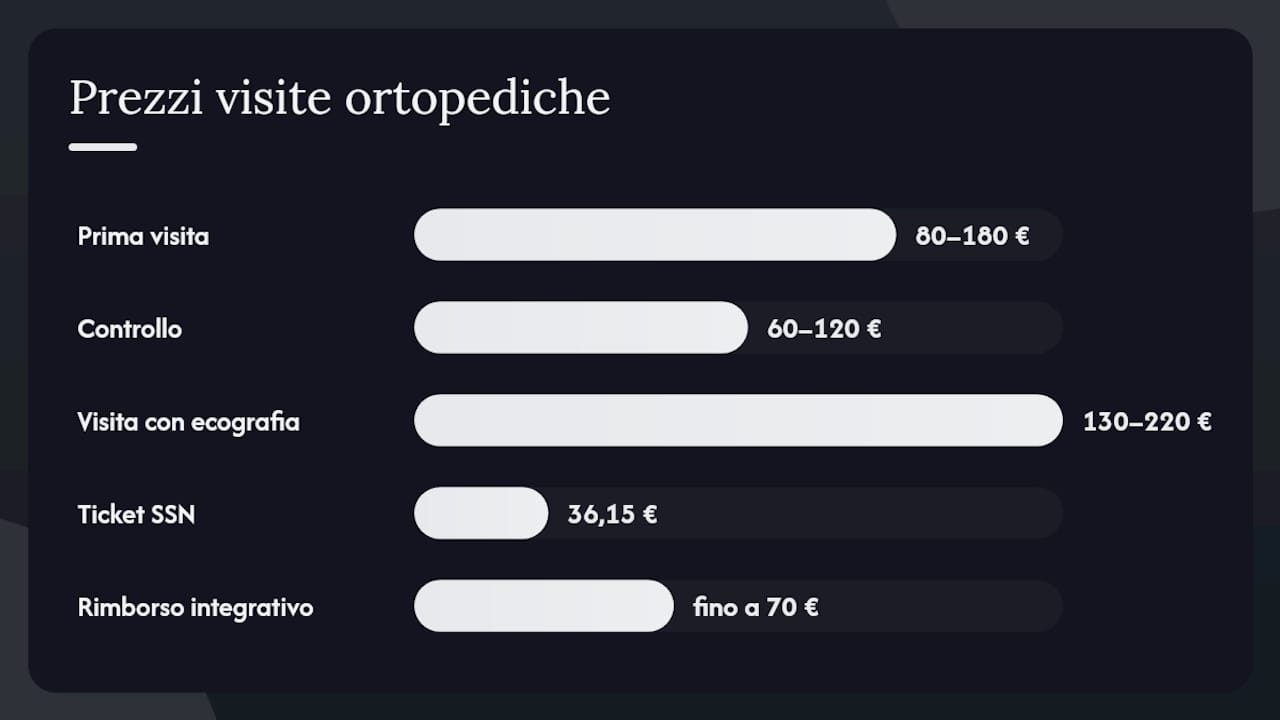Click the Controllo white bar
The width and height of the screenshot is (1280, 720).
click(x=581, y=328)
